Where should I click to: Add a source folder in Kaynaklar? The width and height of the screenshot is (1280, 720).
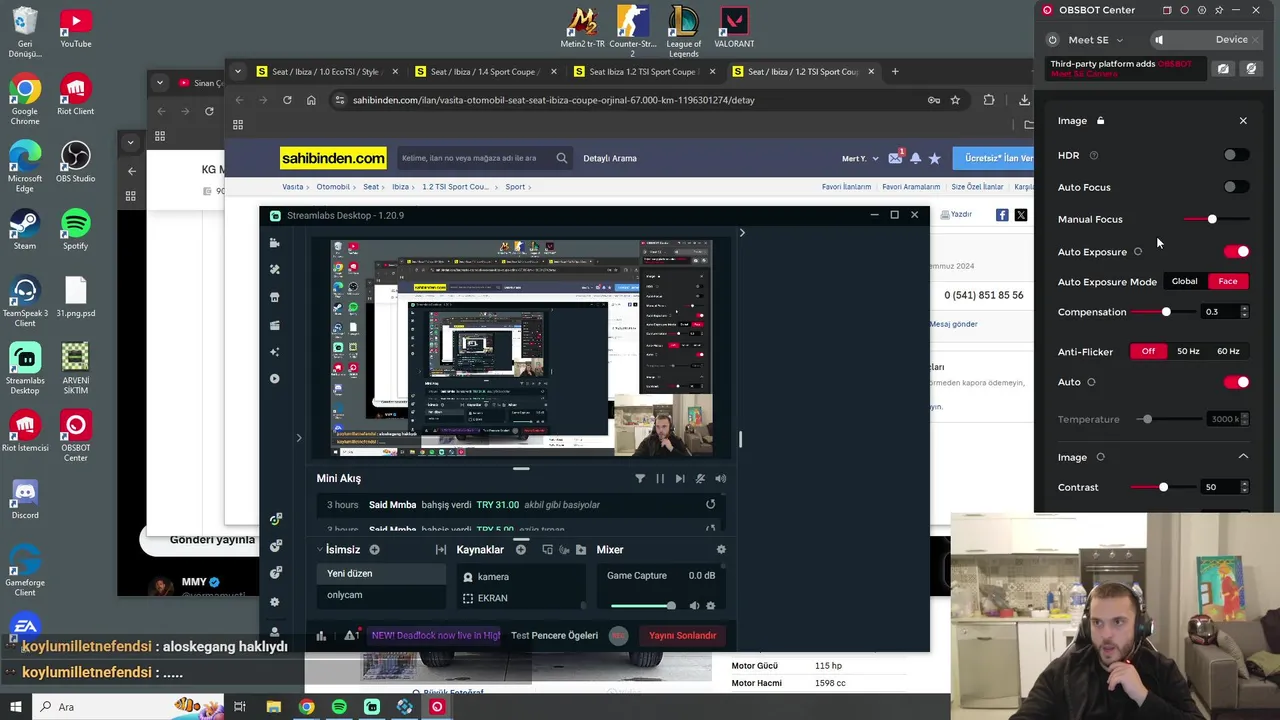tap(581, 550)
